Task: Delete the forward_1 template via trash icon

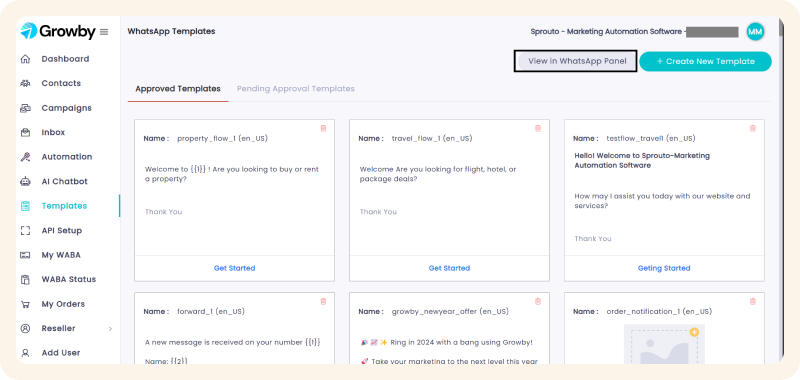Action: pos(323,301)
